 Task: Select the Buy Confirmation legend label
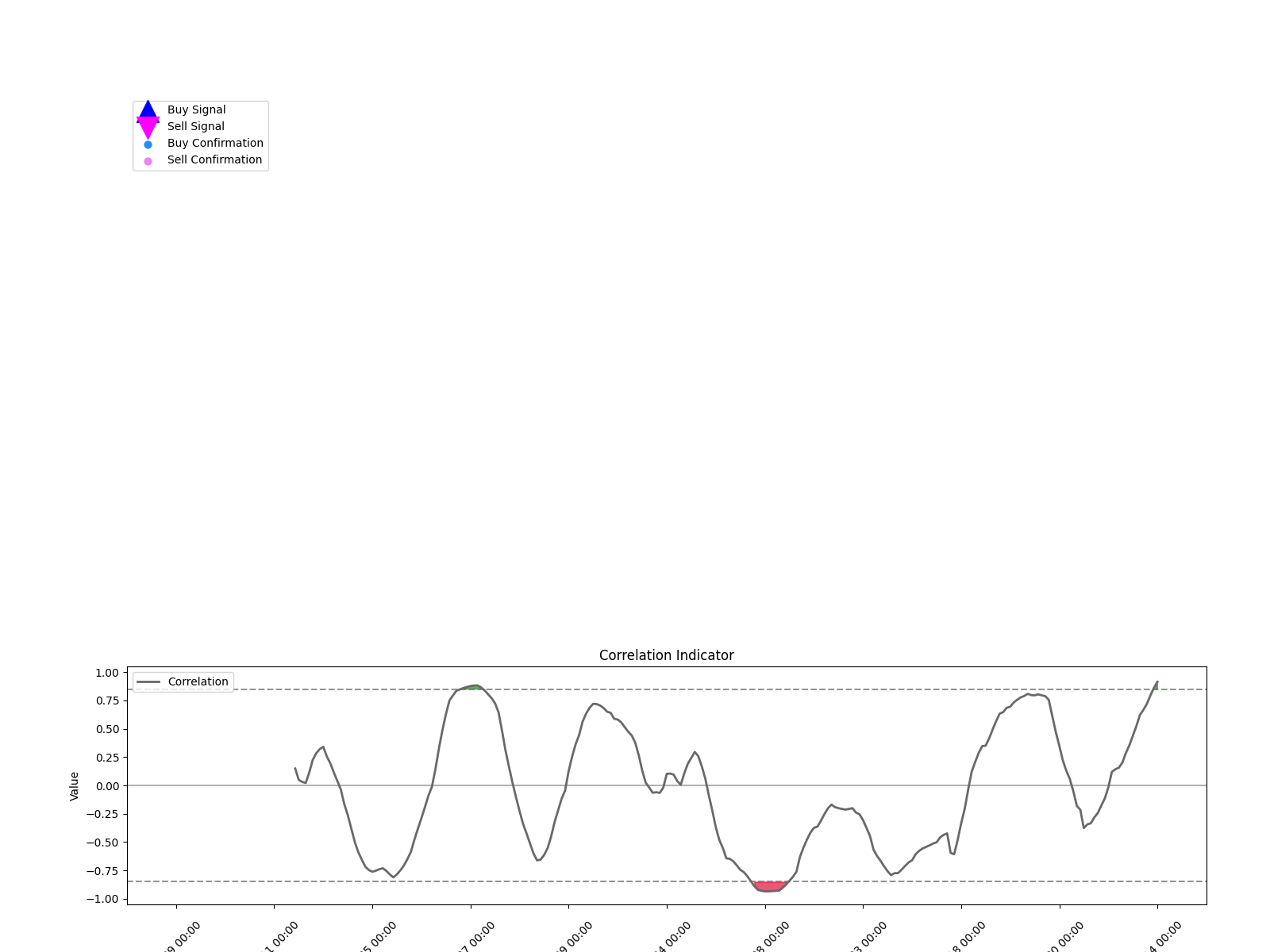point(214,143)
